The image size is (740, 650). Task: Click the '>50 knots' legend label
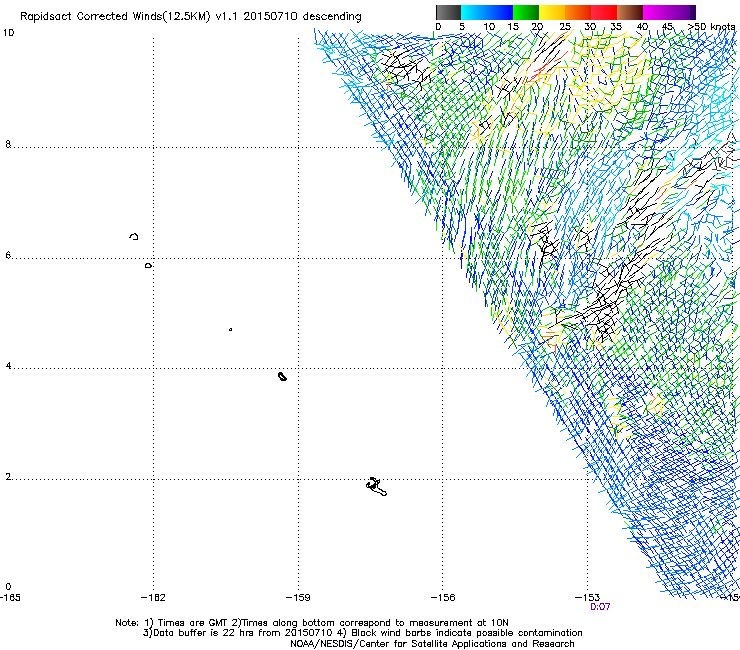click(x=712, y=27)
